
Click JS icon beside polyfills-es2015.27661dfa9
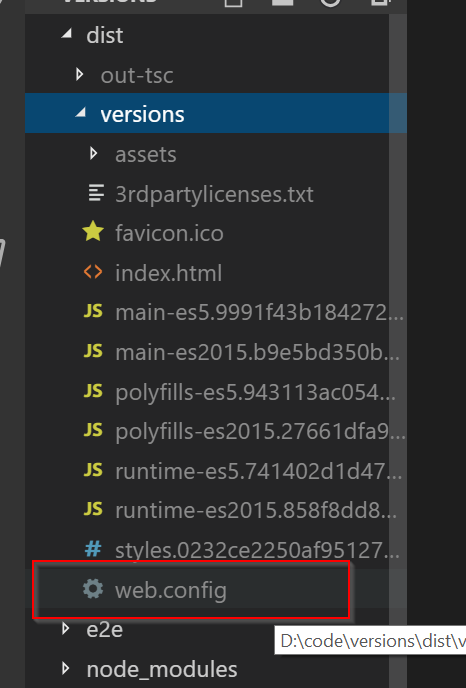click(x=93, y=430)
